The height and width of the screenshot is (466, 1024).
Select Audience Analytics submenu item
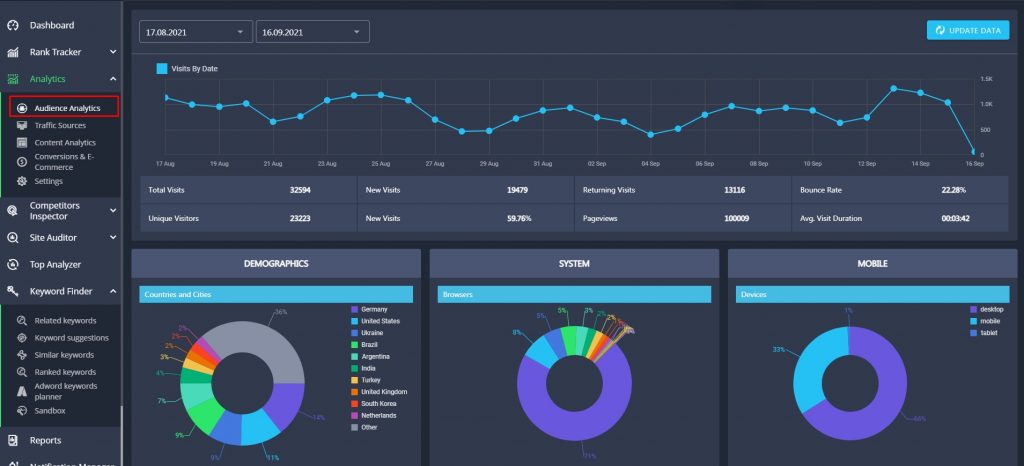point(67,108)
